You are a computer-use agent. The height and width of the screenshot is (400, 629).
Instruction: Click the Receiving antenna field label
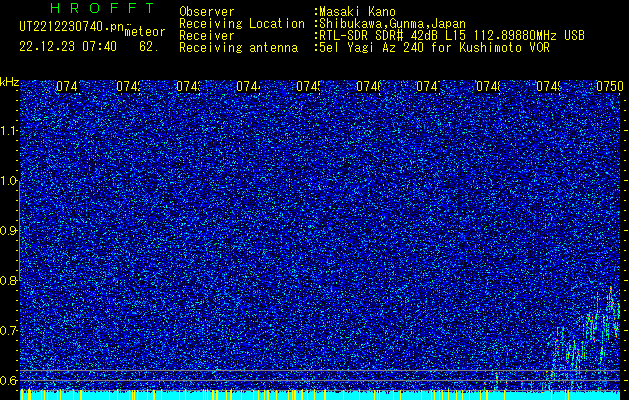[x=238, y=47]
